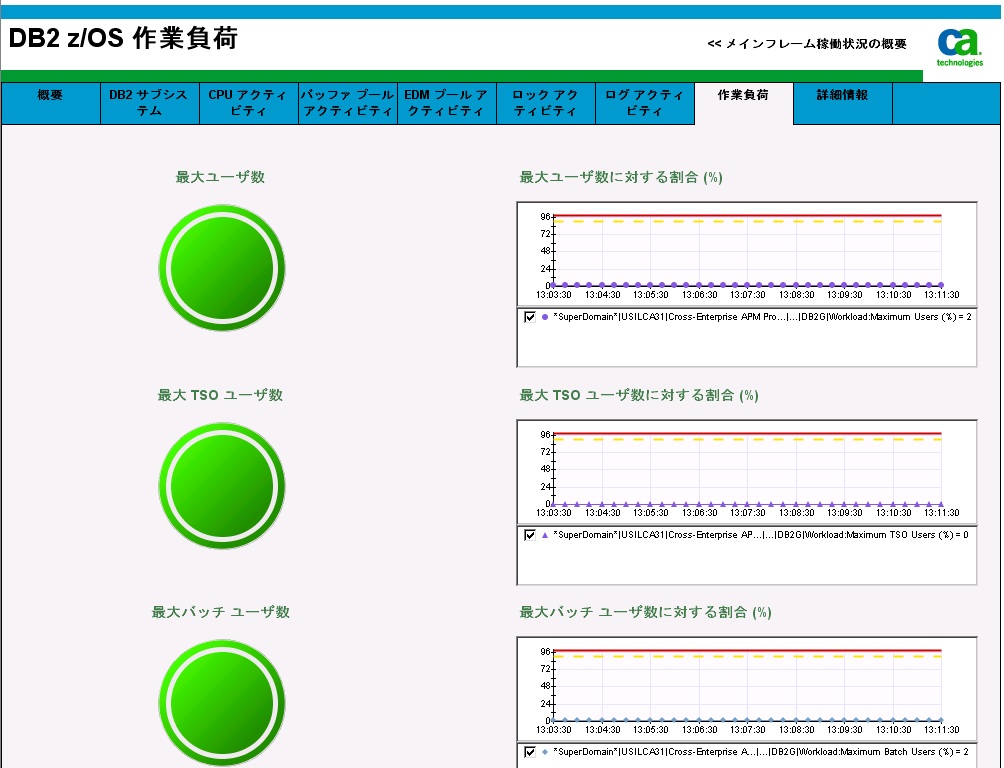Image resolution: width=1004 pixels, height=768 pixels.
Task: Click the green 最大ユーザ数 status indicator
Action: click(221, 267)
